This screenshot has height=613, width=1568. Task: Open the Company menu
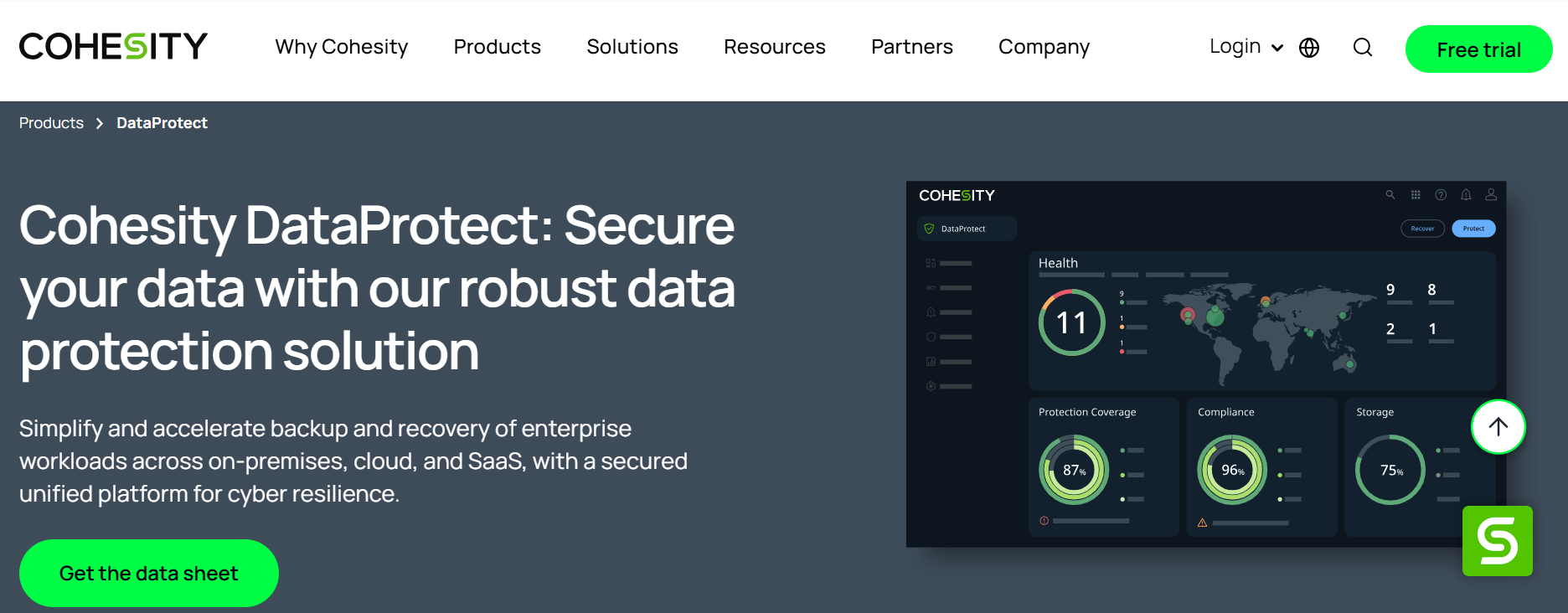coord(1043,47)
